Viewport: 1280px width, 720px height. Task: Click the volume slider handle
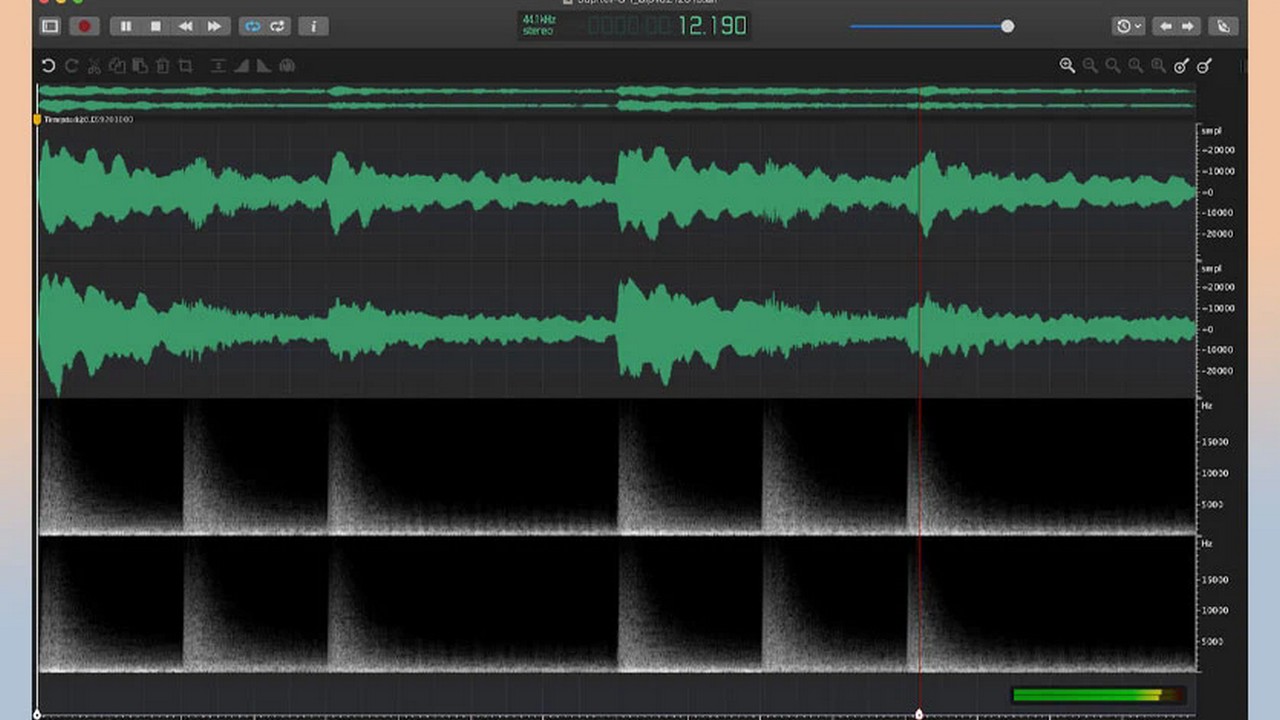pos(1007,27)
